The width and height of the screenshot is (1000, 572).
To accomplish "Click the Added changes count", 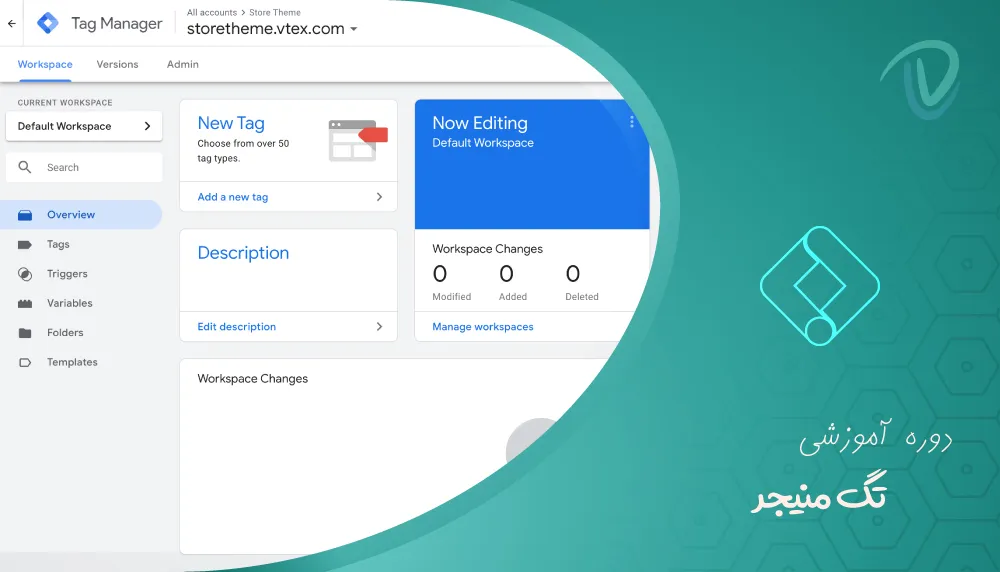I will (506, 274).
